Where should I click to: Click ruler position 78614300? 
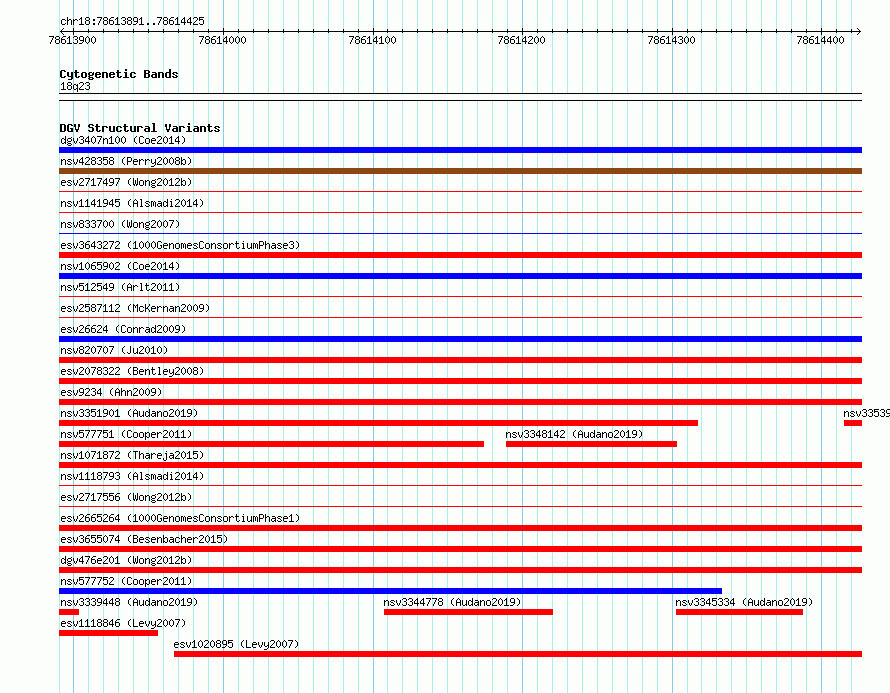click(671, 40)
